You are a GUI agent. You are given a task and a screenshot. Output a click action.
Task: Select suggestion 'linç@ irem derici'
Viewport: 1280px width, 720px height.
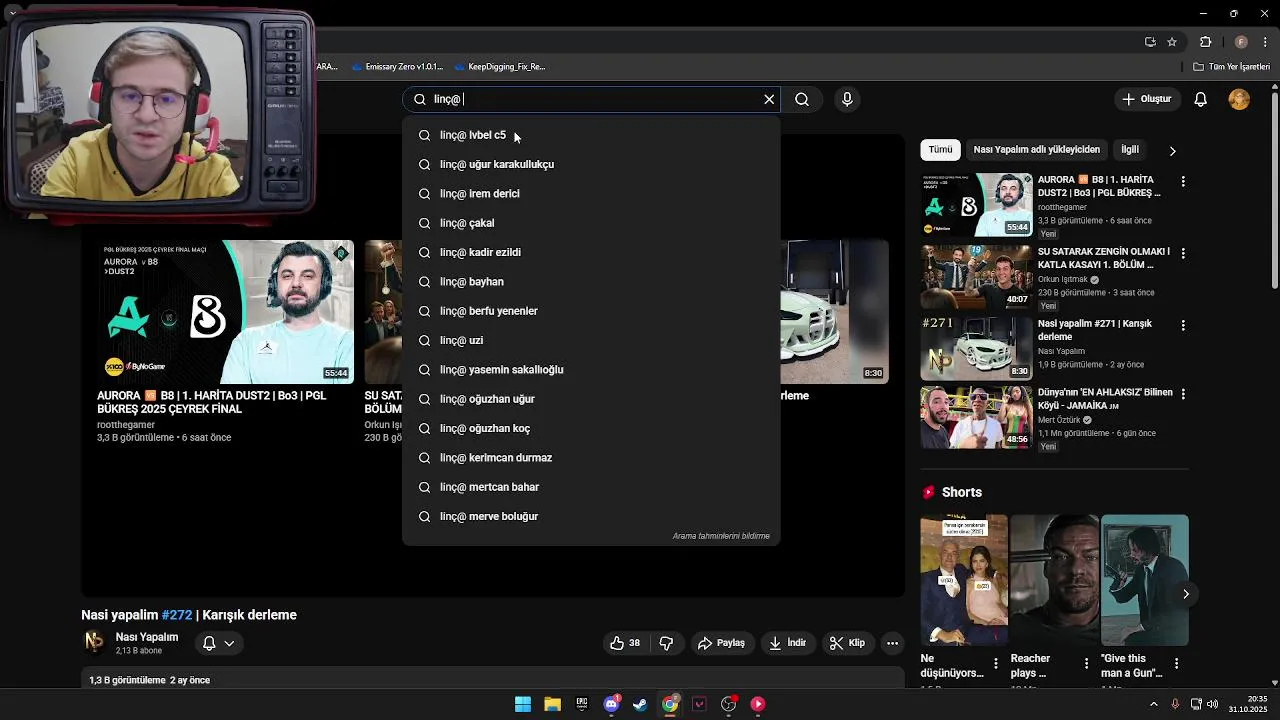click(x=591, y=193)
